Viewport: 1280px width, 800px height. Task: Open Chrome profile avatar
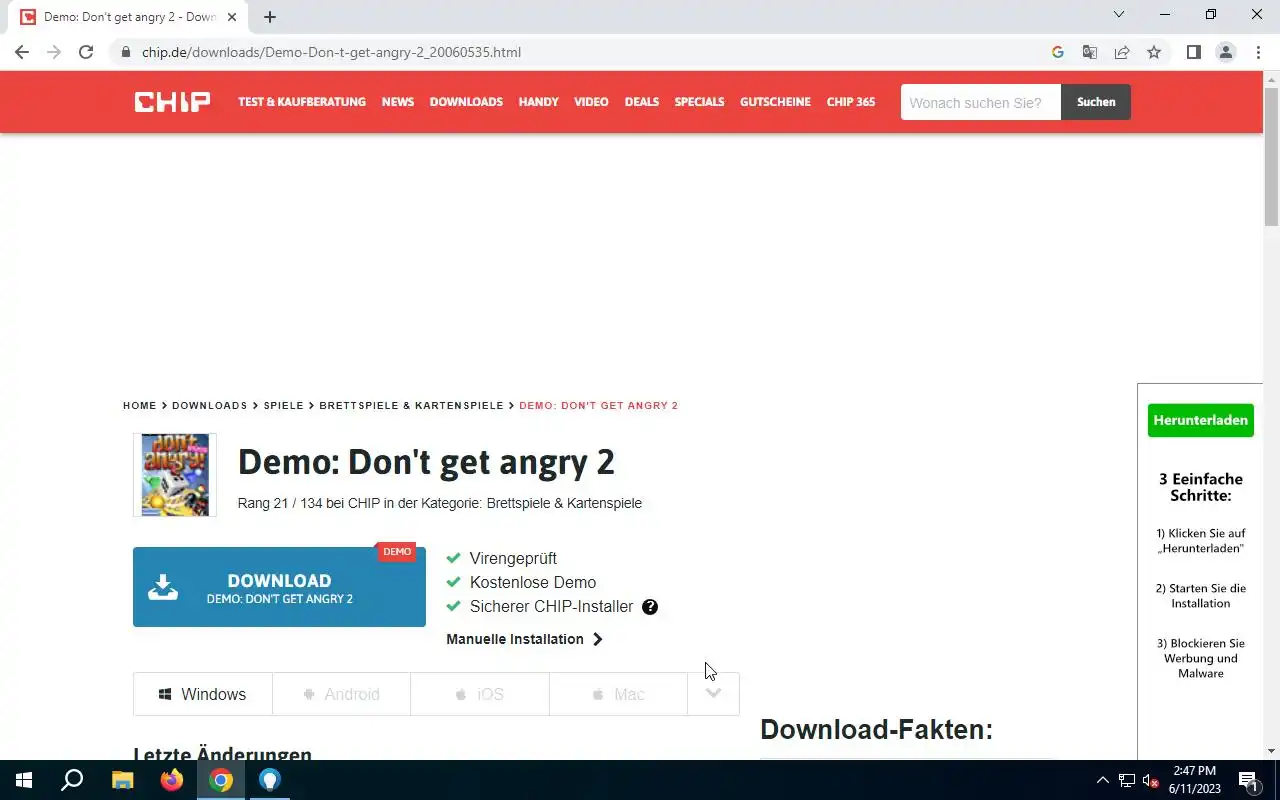(x=1225, y=52)
